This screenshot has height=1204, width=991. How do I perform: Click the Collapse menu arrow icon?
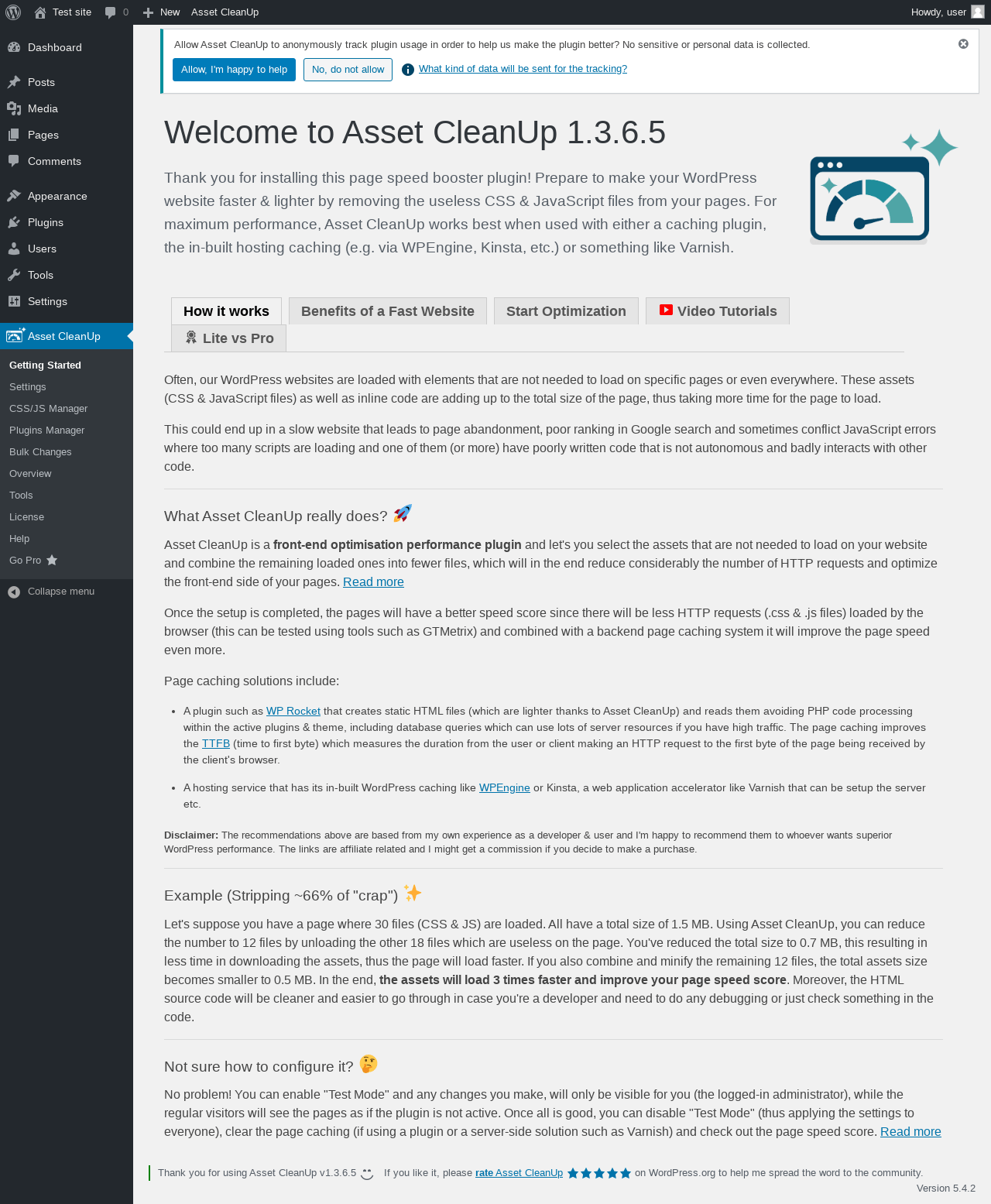tap(14, 592)
